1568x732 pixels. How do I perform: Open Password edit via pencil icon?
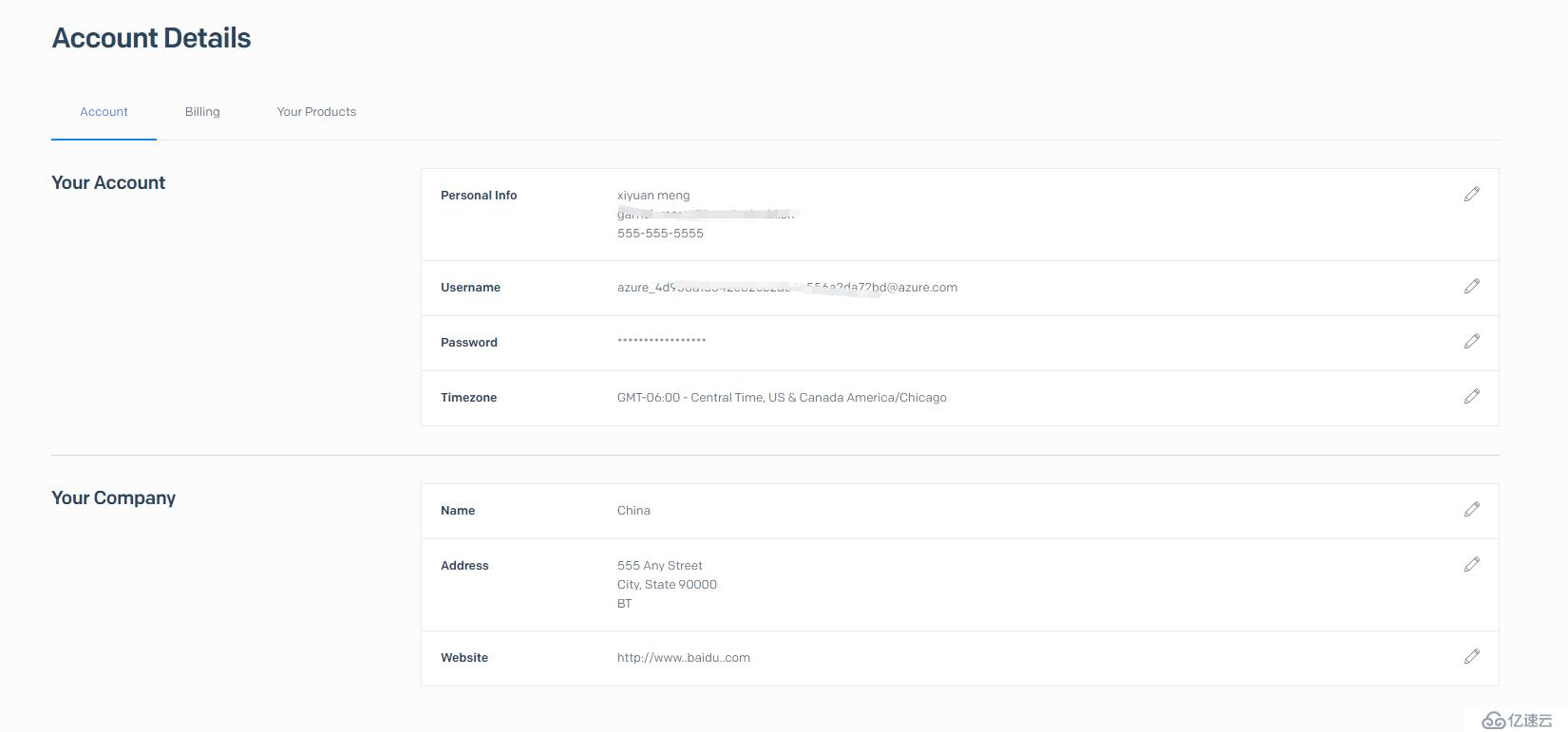(1472, 341)
